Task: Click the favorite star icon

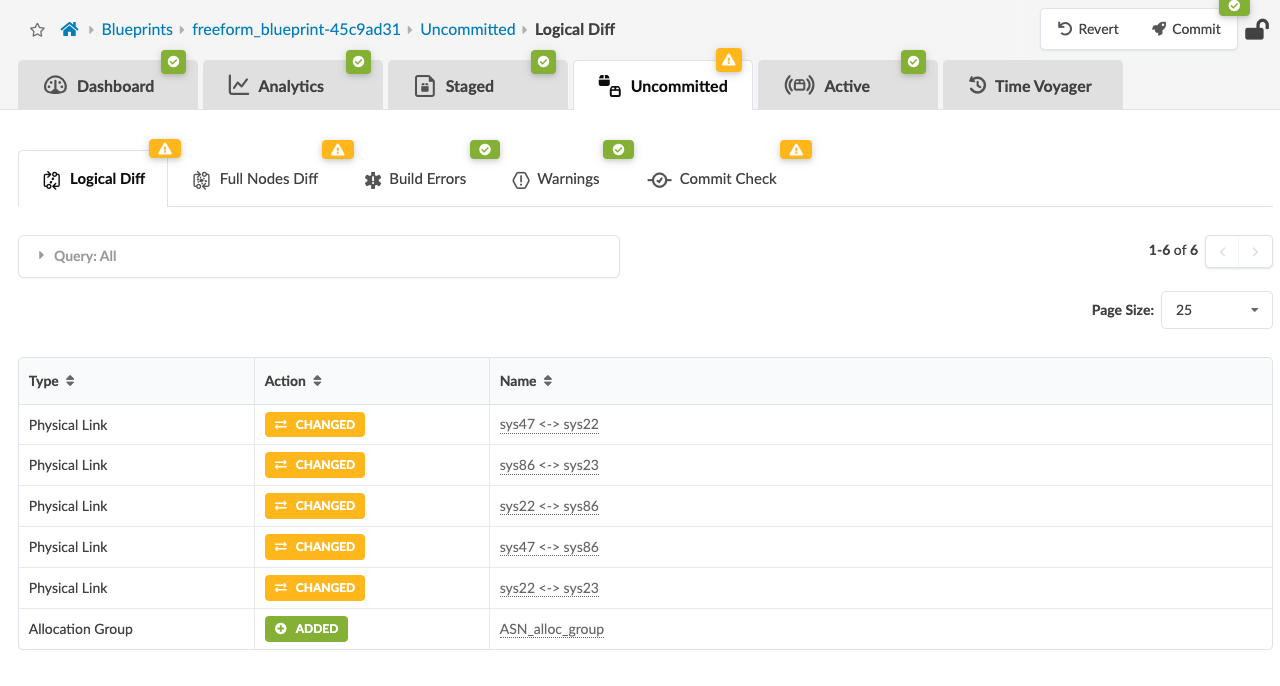Action: point(37,30)
